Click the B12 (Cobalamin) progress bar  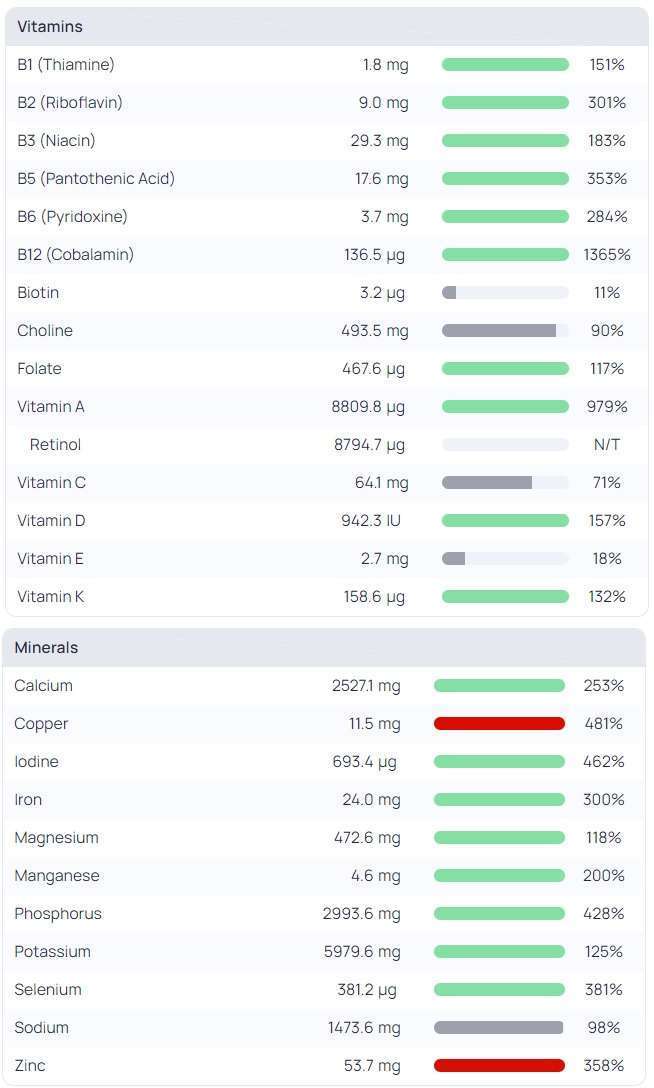coord(505,255)
